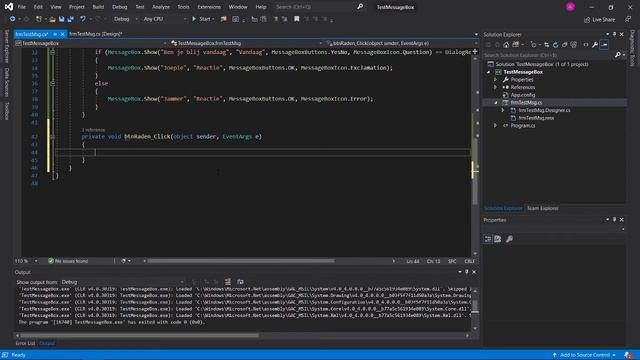Viewport: 640px width, 360px height.
Task: Click the Properties wrench icon in Solution Explorer
Action: (595, 45)
